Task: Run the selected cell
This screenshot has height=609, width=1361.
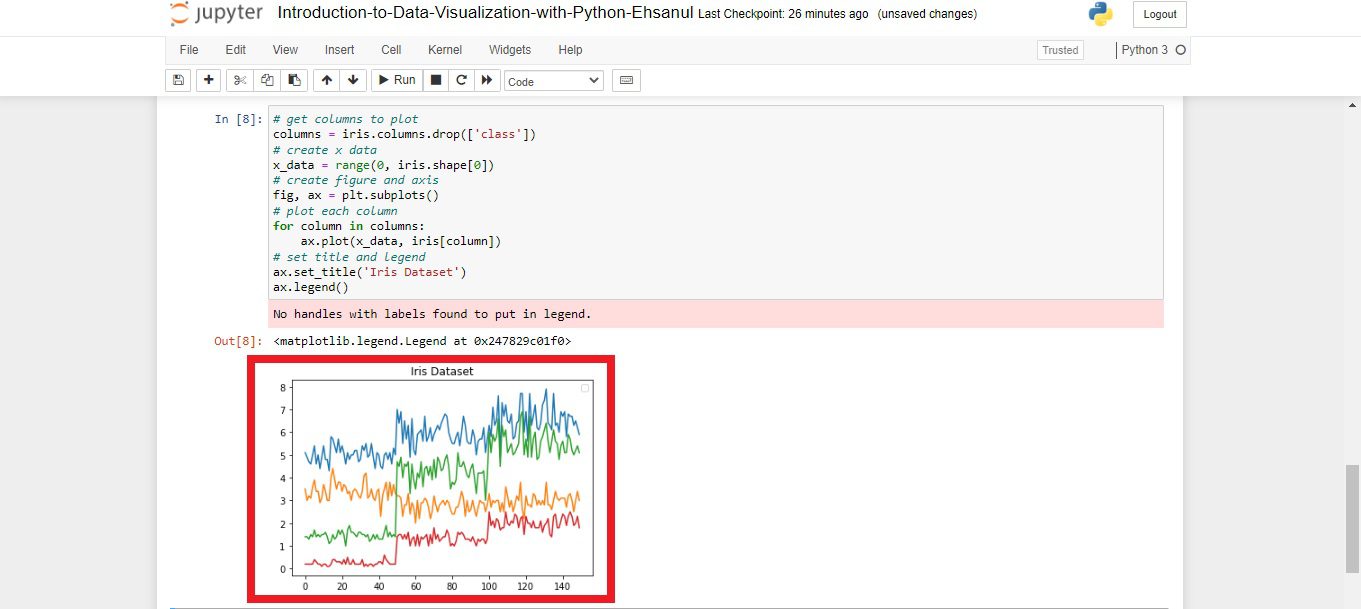Action: (x=396, y=80)
